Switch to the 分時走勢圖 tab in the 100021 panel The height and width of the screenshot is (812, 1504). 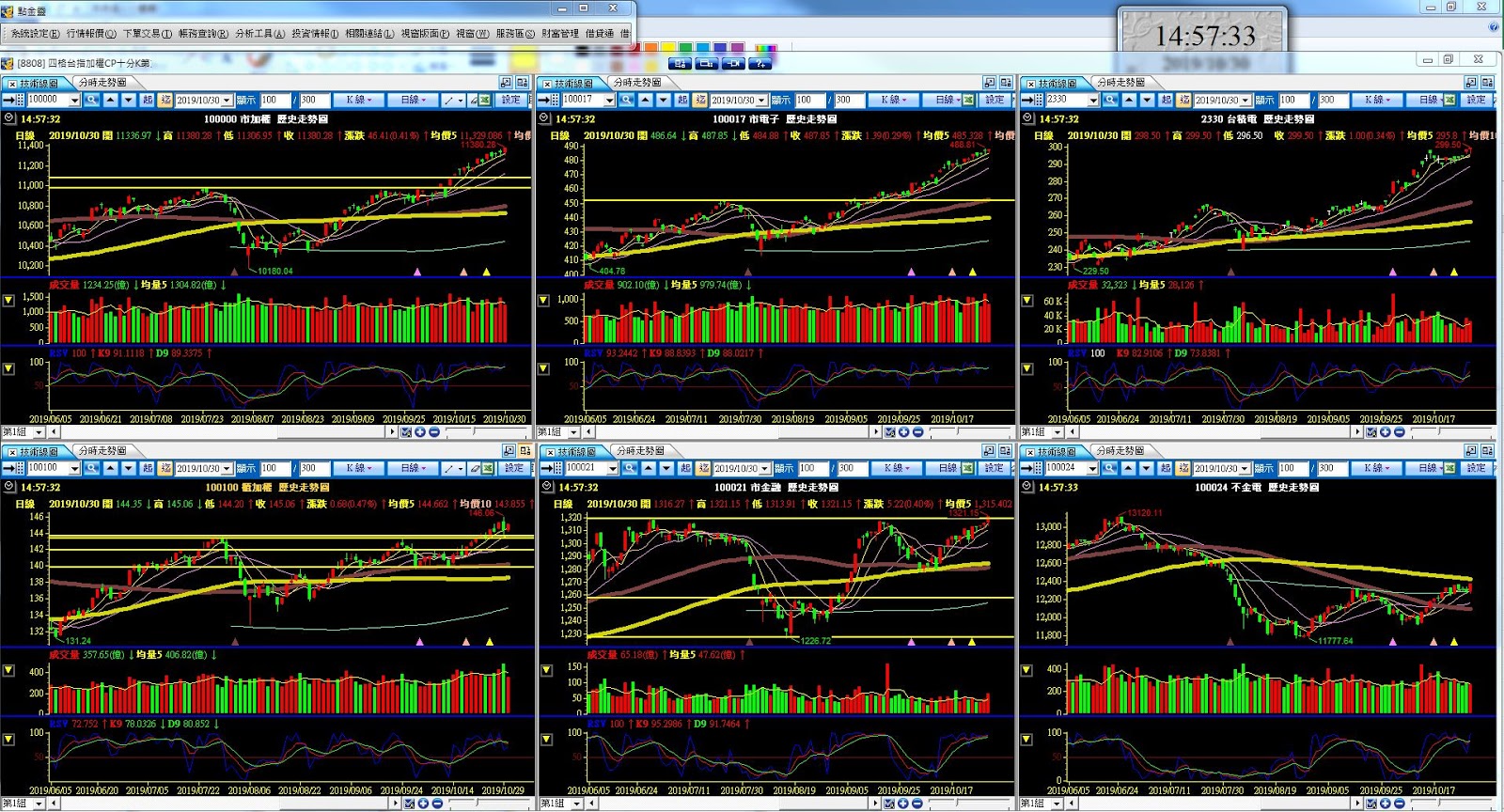click(x=641, y=451)
